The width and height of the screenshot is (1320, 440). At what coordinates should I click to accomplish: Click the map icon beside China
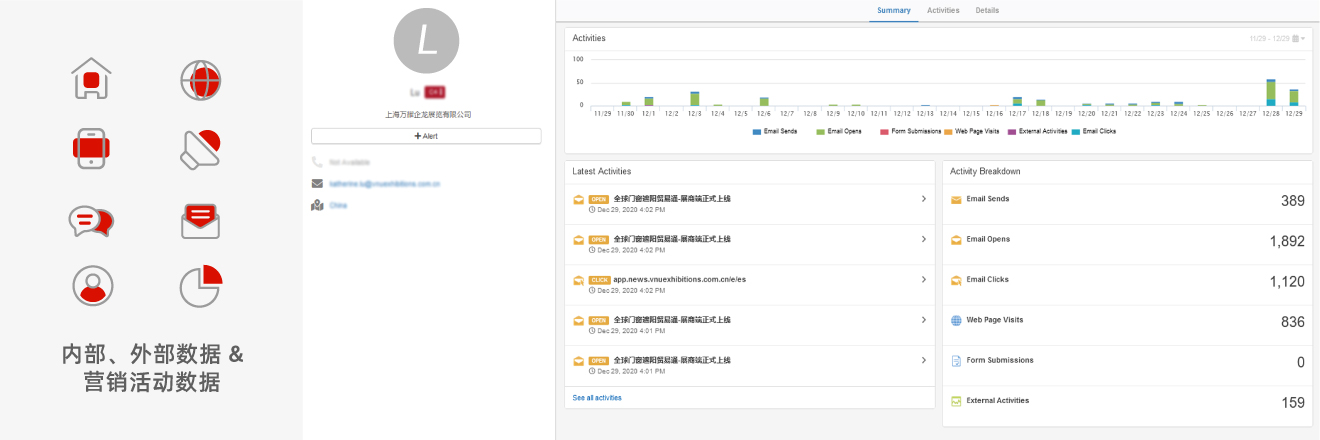pyautogui.click(x=317, y=205)
